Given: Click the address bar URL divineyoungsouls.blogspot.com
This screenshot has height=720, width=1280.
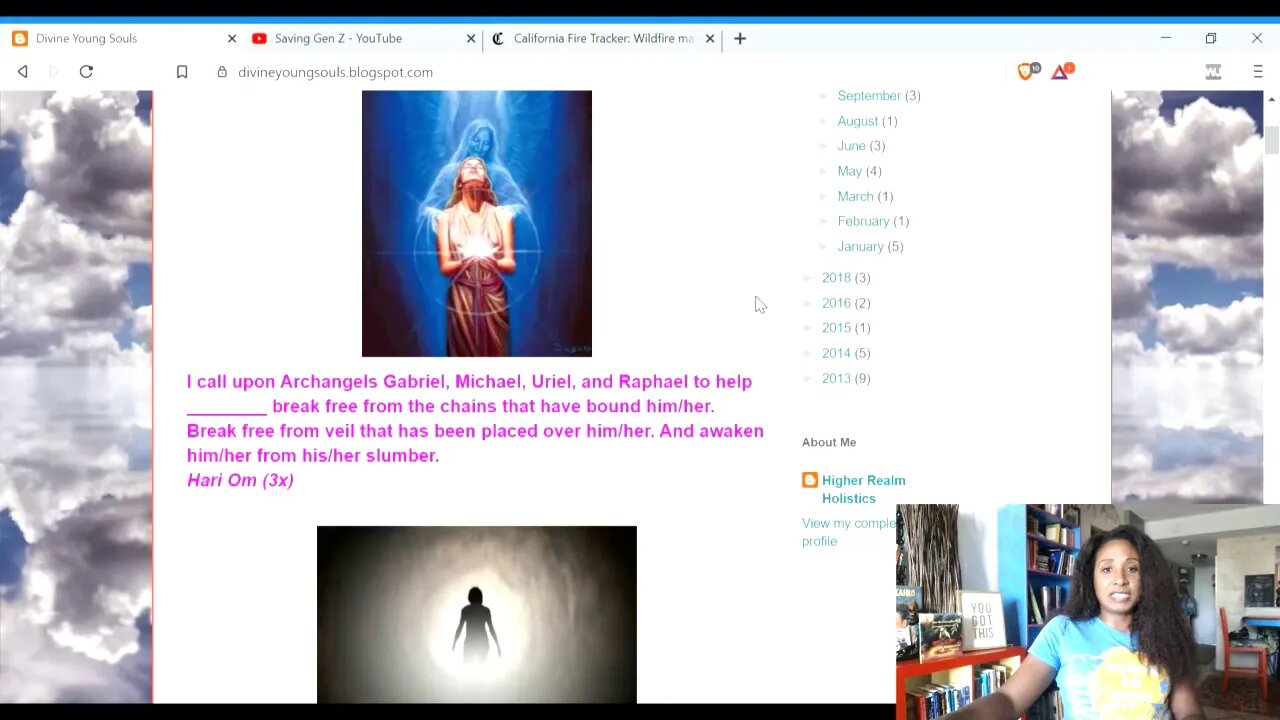Looking at the screenshot, I should [x=335, y=72].
